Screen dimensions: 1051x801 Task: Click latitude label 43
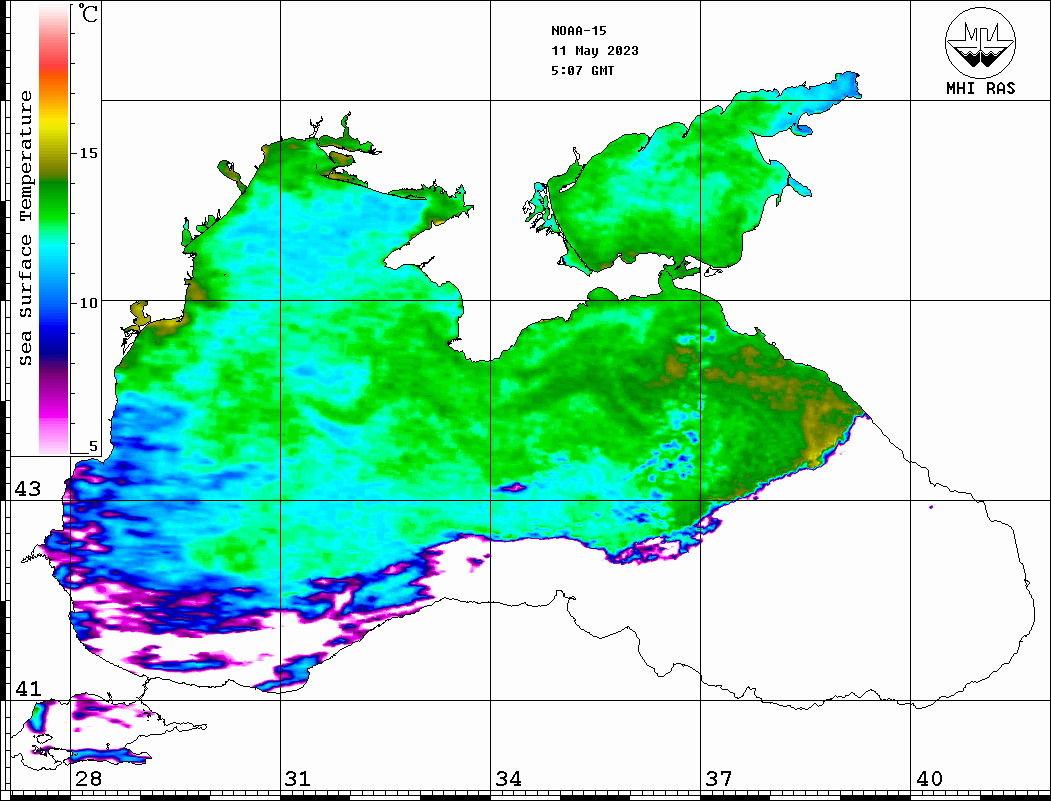(x=28, y=489)
